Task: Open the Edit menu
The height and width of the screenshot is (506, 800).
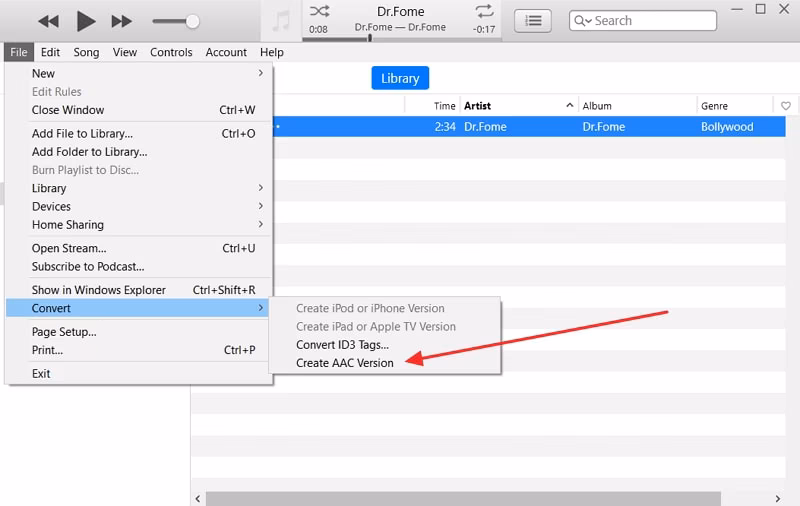Action: click(50, 52)
